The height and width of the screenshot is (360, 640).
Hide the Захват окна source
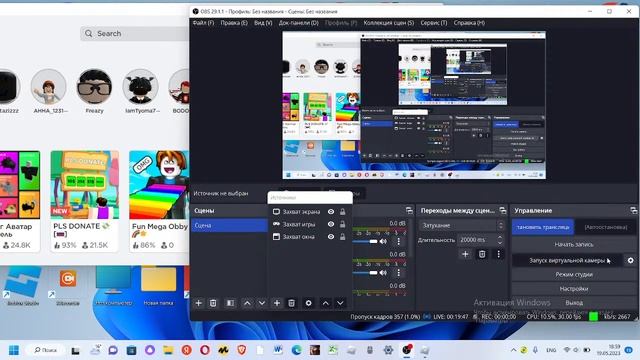pos(331,237)
